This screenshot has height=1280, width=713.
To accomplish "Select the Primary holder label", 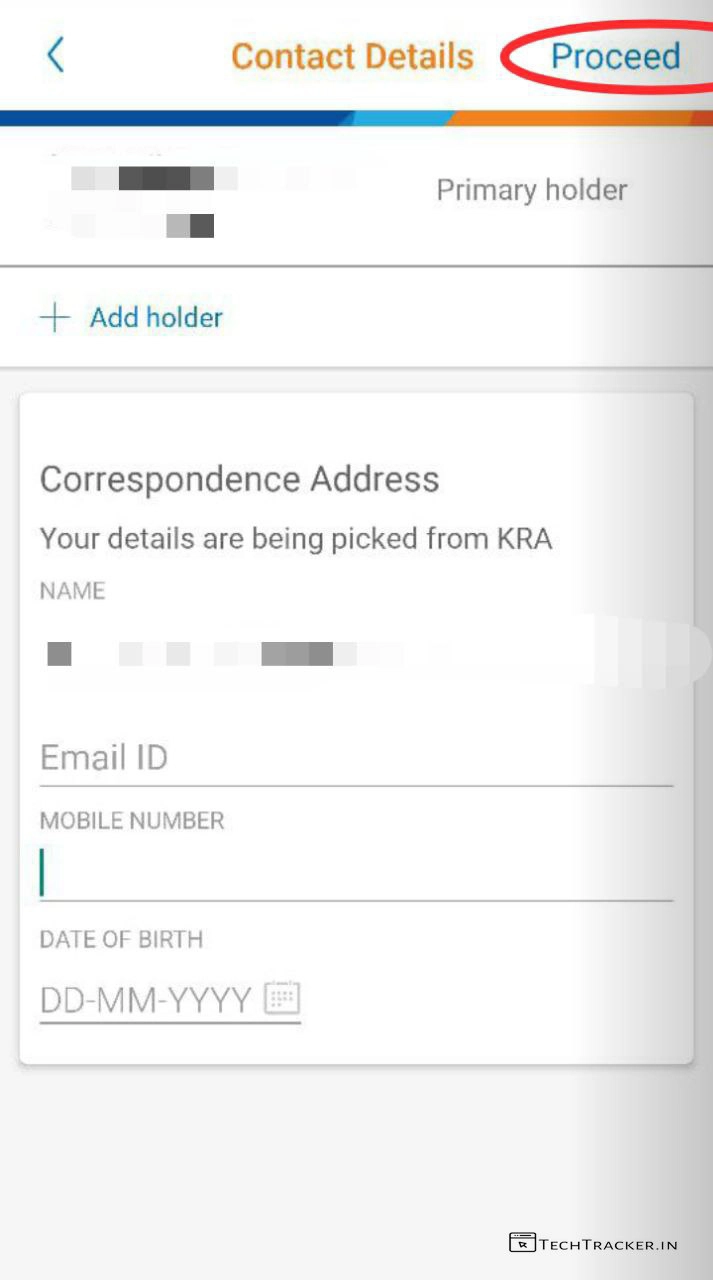I will click(531, 190).
